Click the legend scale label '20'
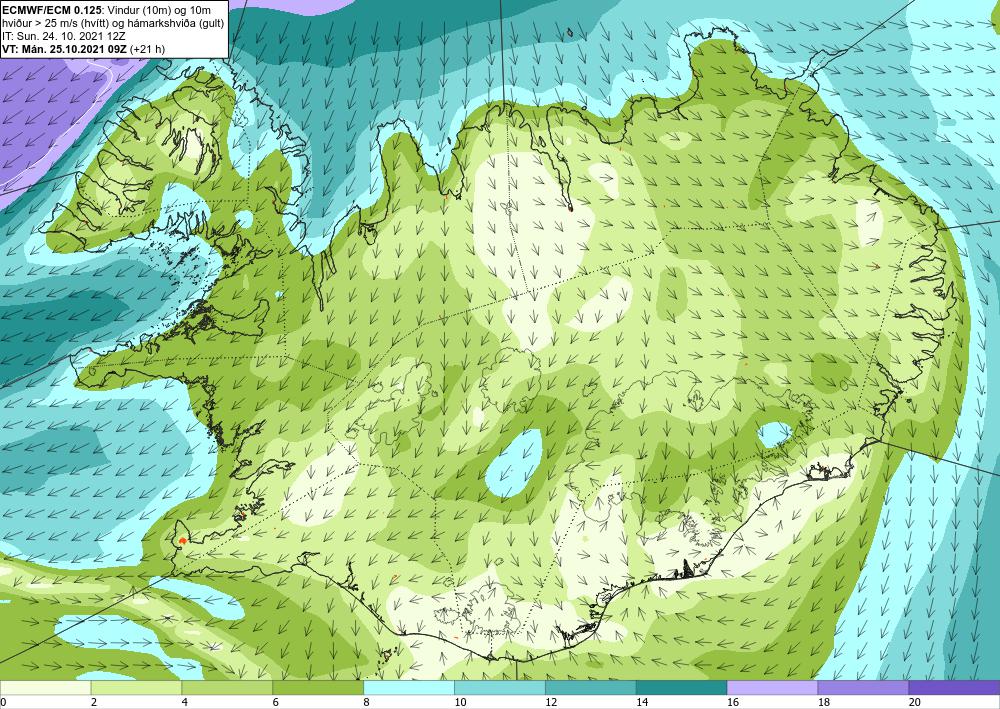 click(915, 702)
